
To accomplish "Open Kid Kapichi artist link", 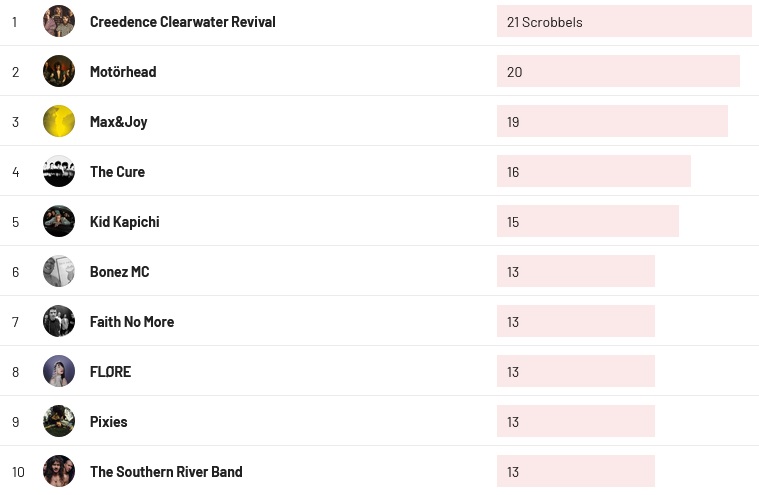I will (124, 221).
